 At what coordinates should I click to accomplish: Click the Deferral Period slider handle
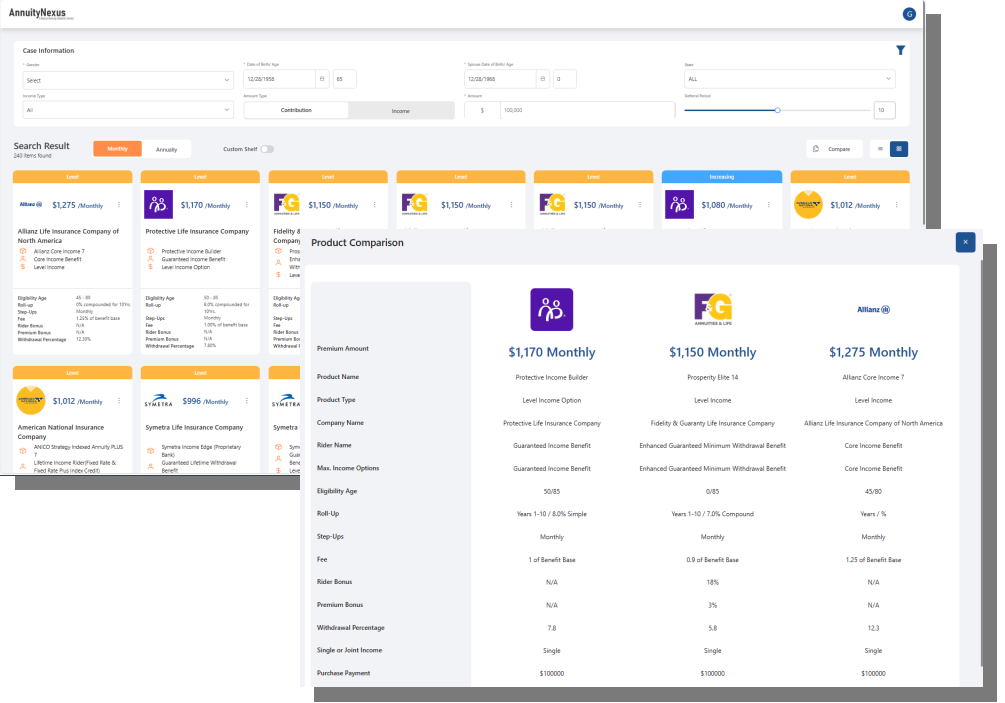point(777,110)
